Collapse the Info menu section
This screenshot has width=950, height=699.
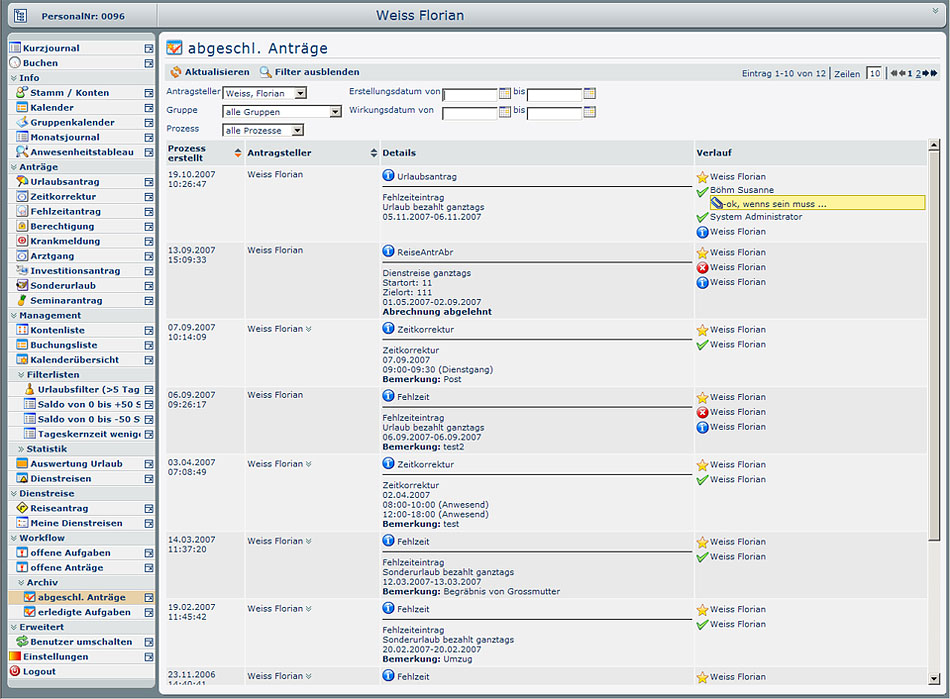(x=13, y=78)
